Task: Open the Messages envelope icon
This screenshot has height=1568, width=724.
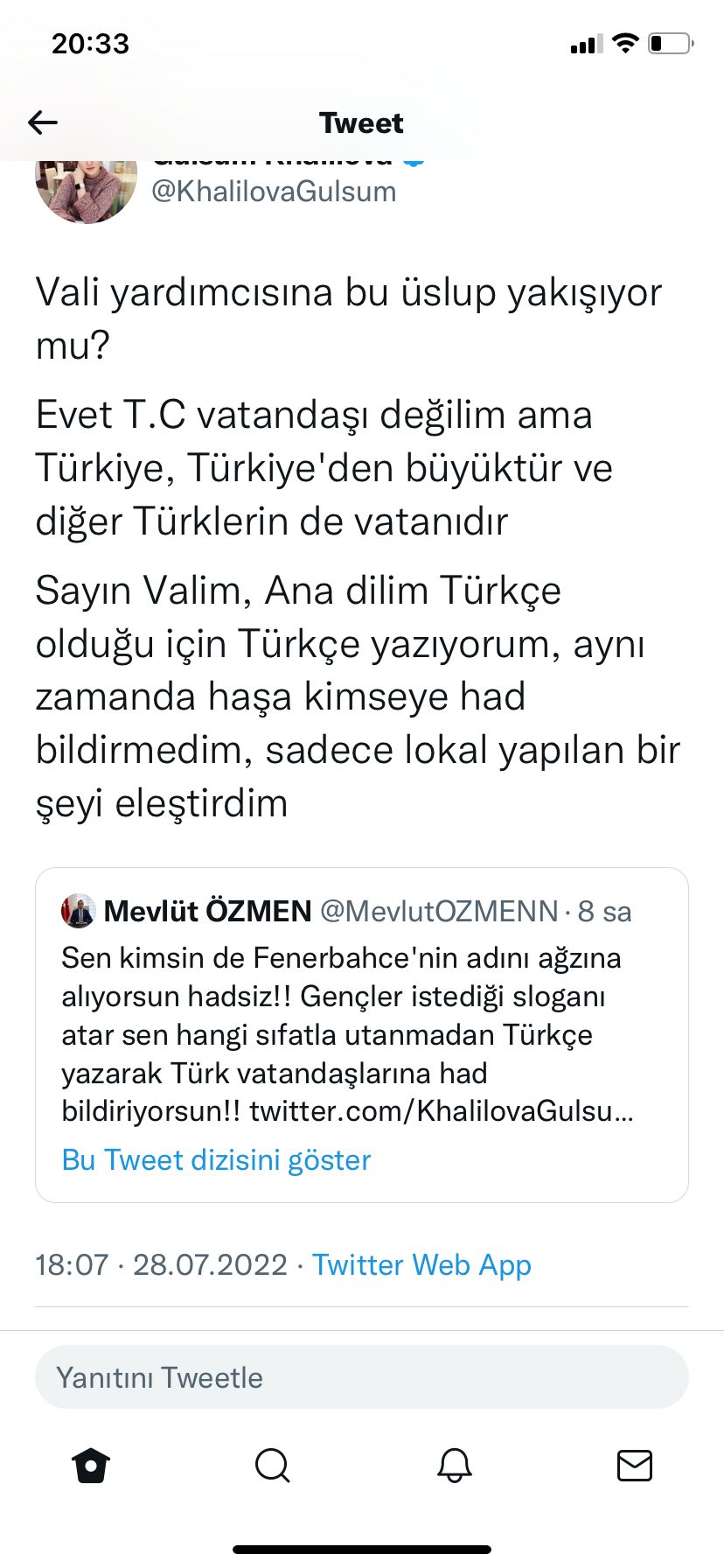Action: coord(635,1466)
